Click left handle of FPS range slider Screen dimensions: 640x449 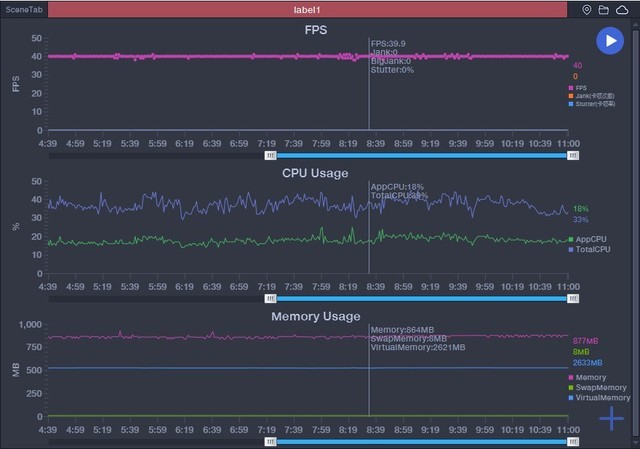coord(270,156)
